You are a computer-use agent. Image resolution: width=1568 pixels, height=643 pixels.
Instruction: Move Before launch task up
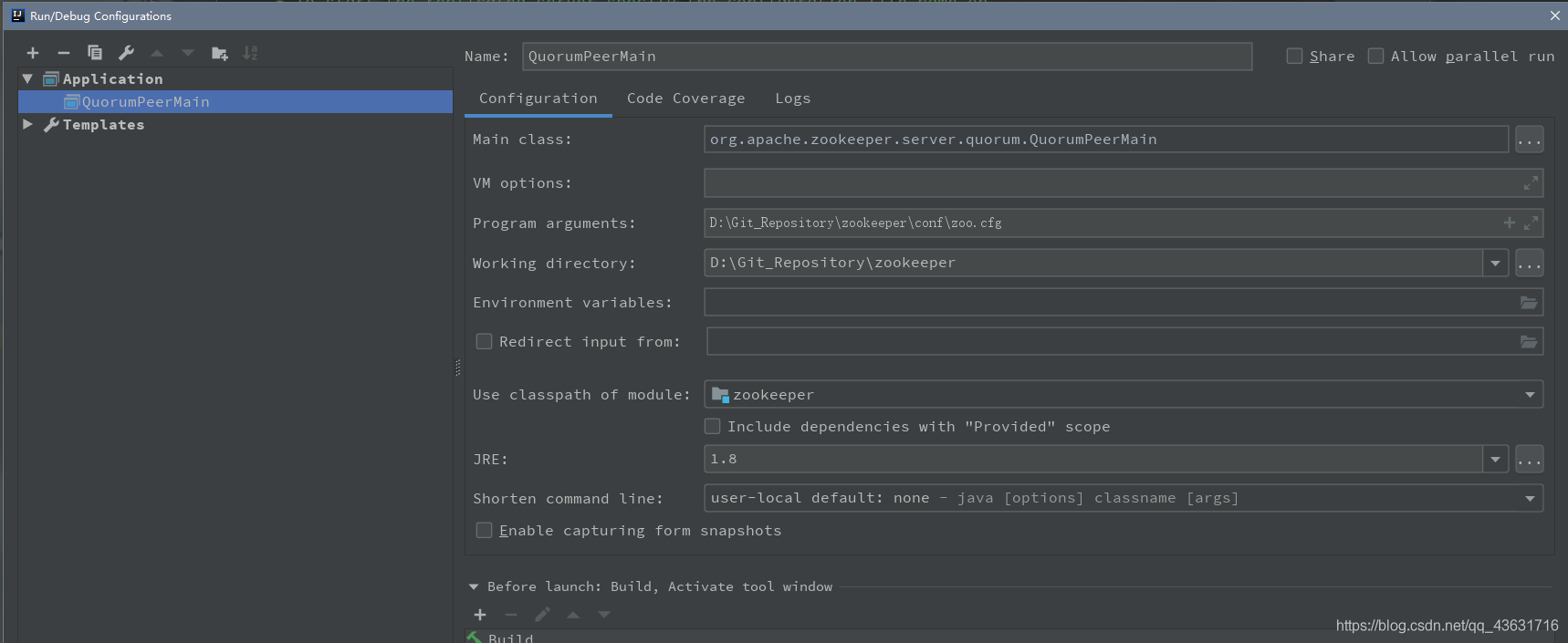[x=573, y=615]
